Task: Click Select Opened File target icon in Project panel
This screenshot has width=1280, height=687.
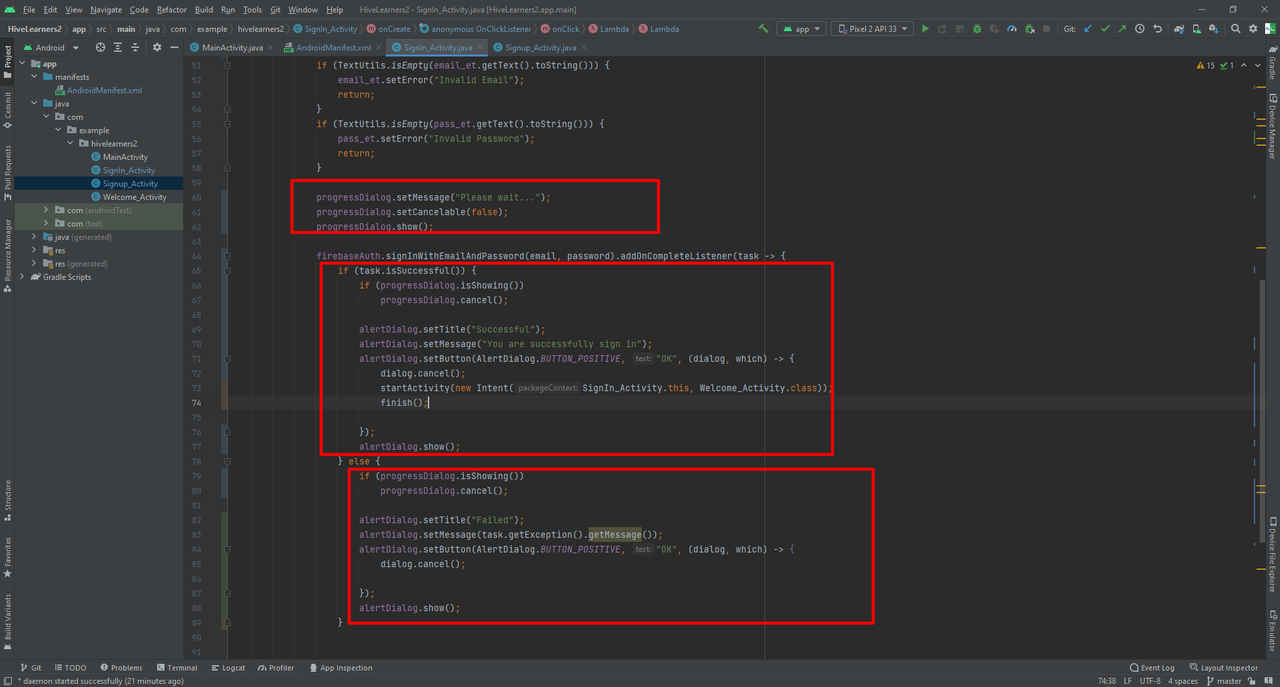Action: coord(100,47)
